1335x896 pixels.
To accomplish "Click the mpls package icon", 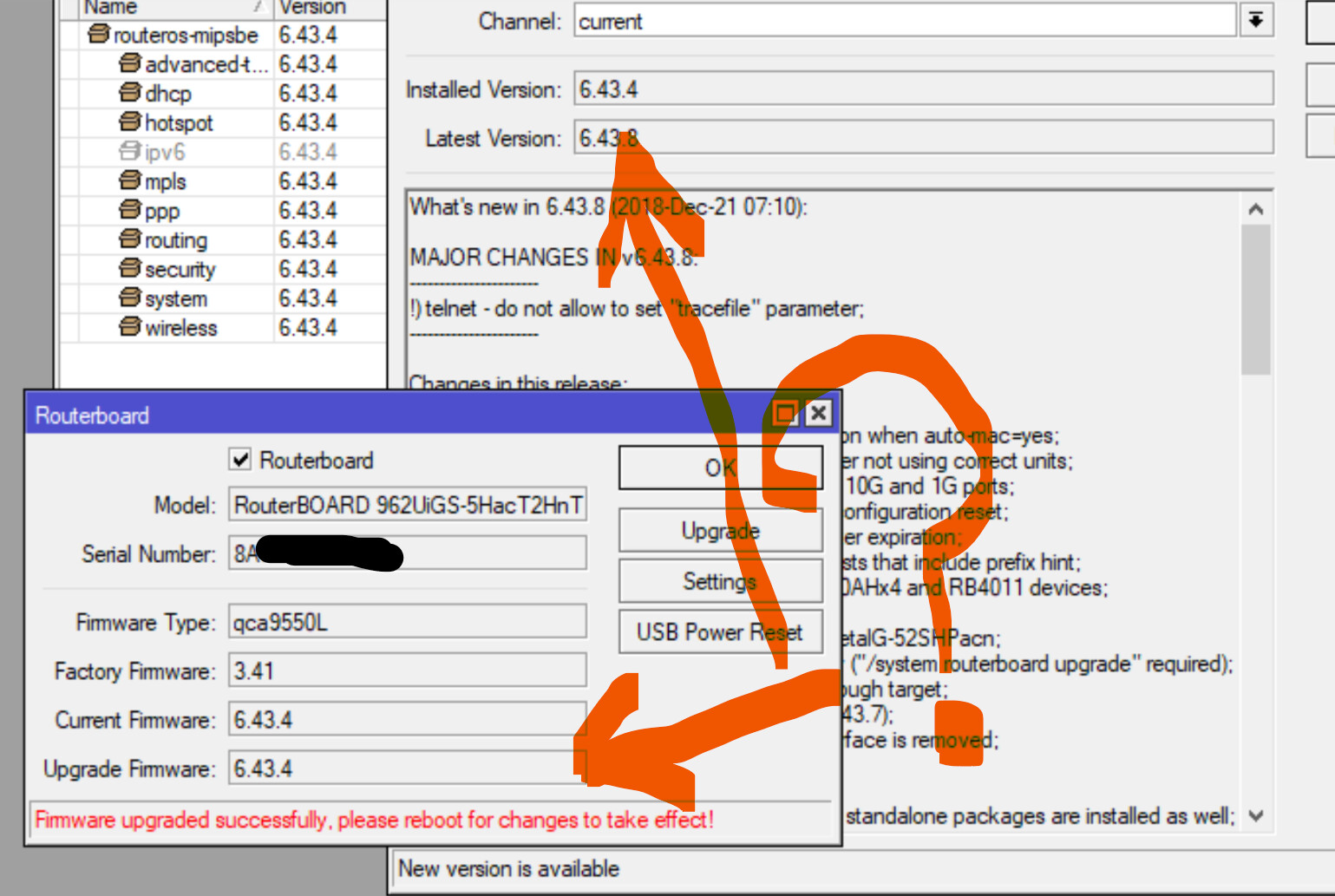I will pos(130,181).
